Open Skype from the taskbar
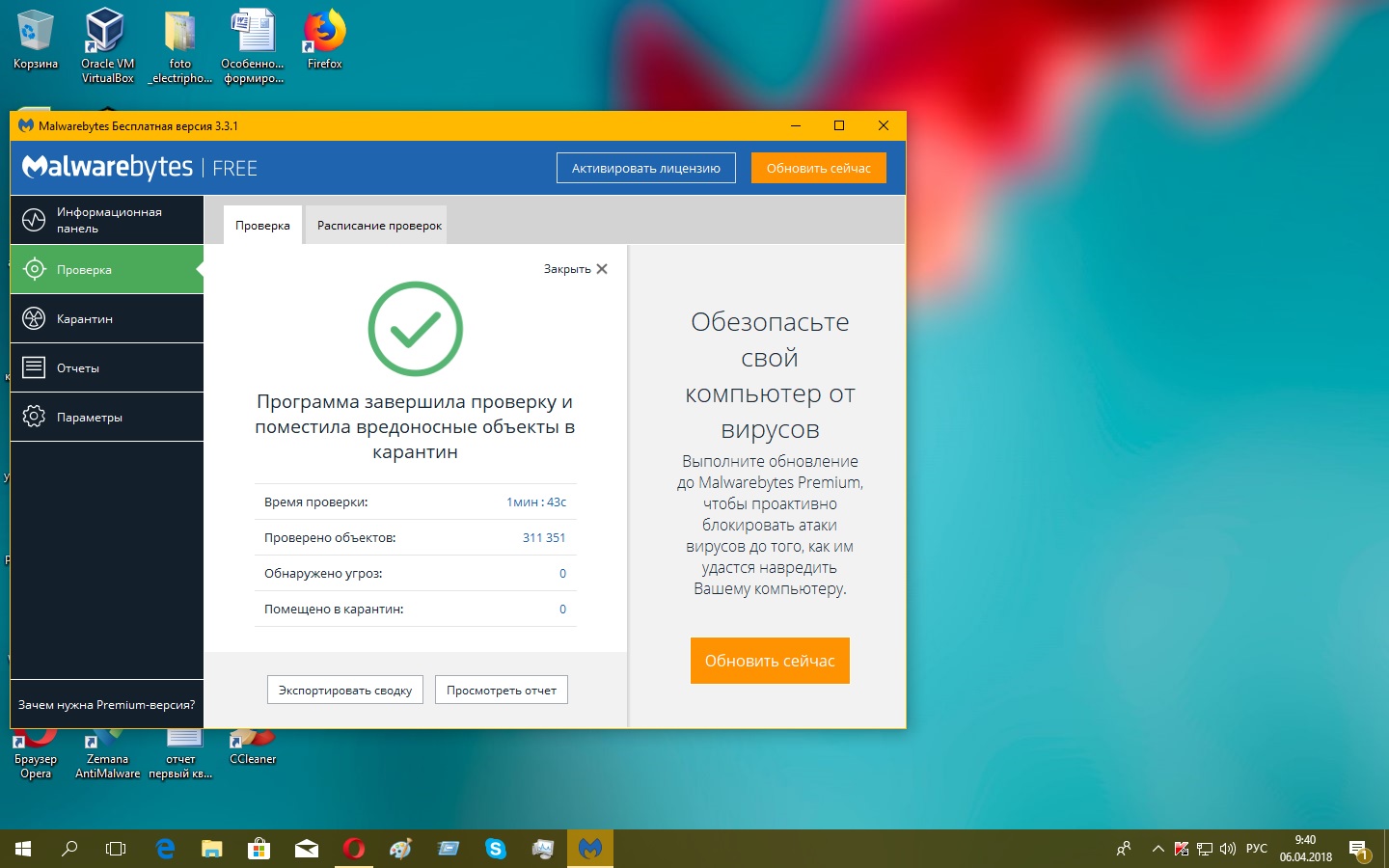The height and width of the screenshot is (868, 1389). click(x=496, y=849)
